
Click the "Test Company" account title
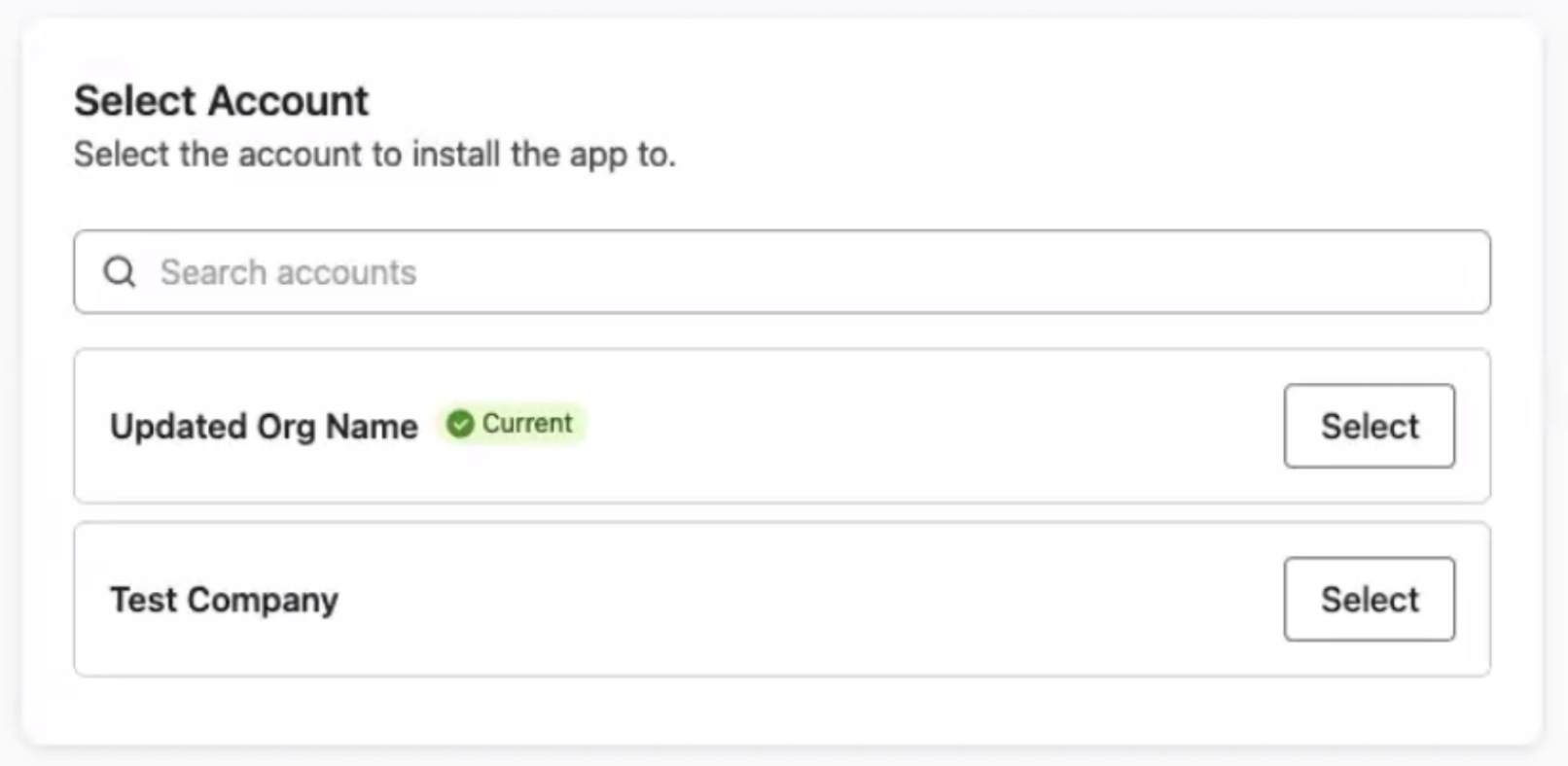pyautogui.click(x=224, y=600)
